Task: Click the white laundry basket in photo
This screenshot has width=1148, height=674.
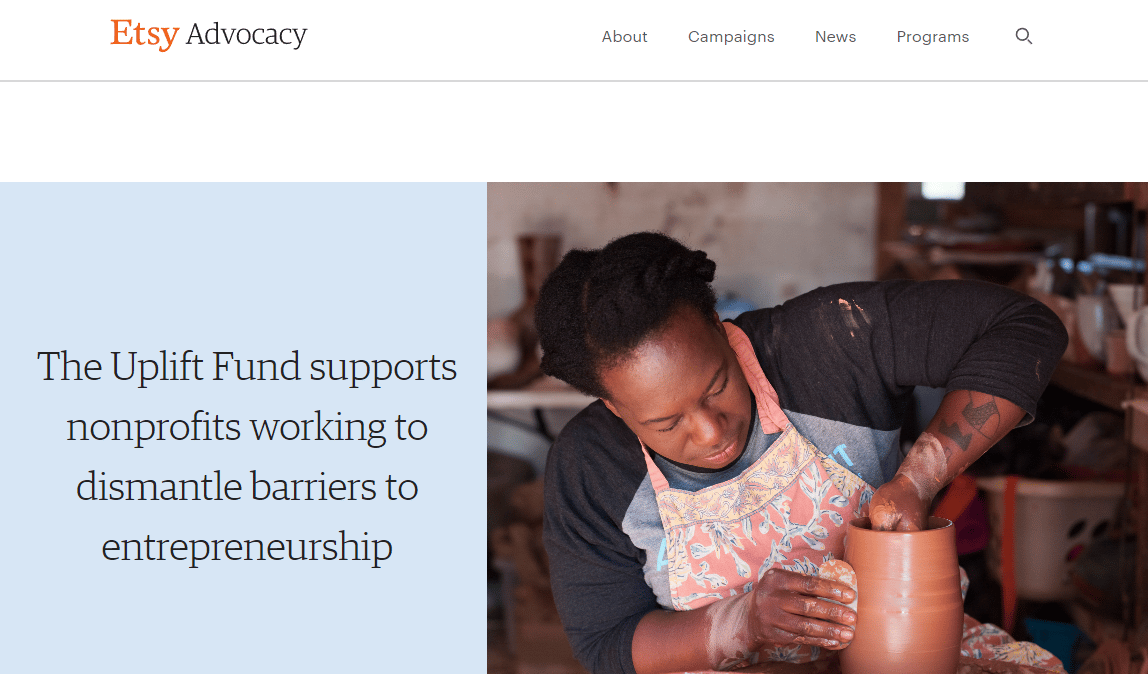Action: tap(1051, 534)
